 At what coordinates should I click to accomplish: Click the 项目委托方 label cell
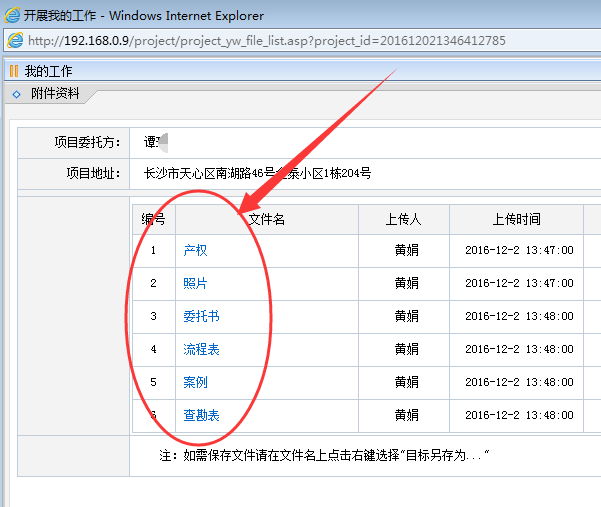pos(86,142)
